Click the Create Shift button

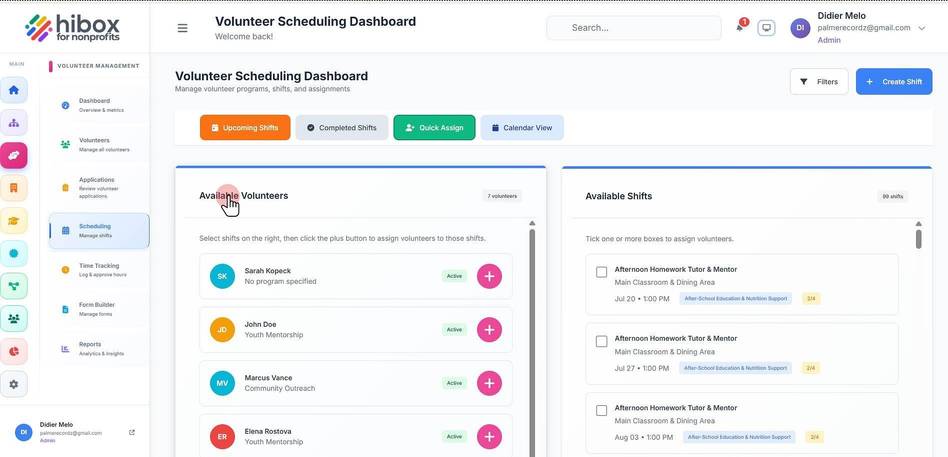[x=894, y=82]
